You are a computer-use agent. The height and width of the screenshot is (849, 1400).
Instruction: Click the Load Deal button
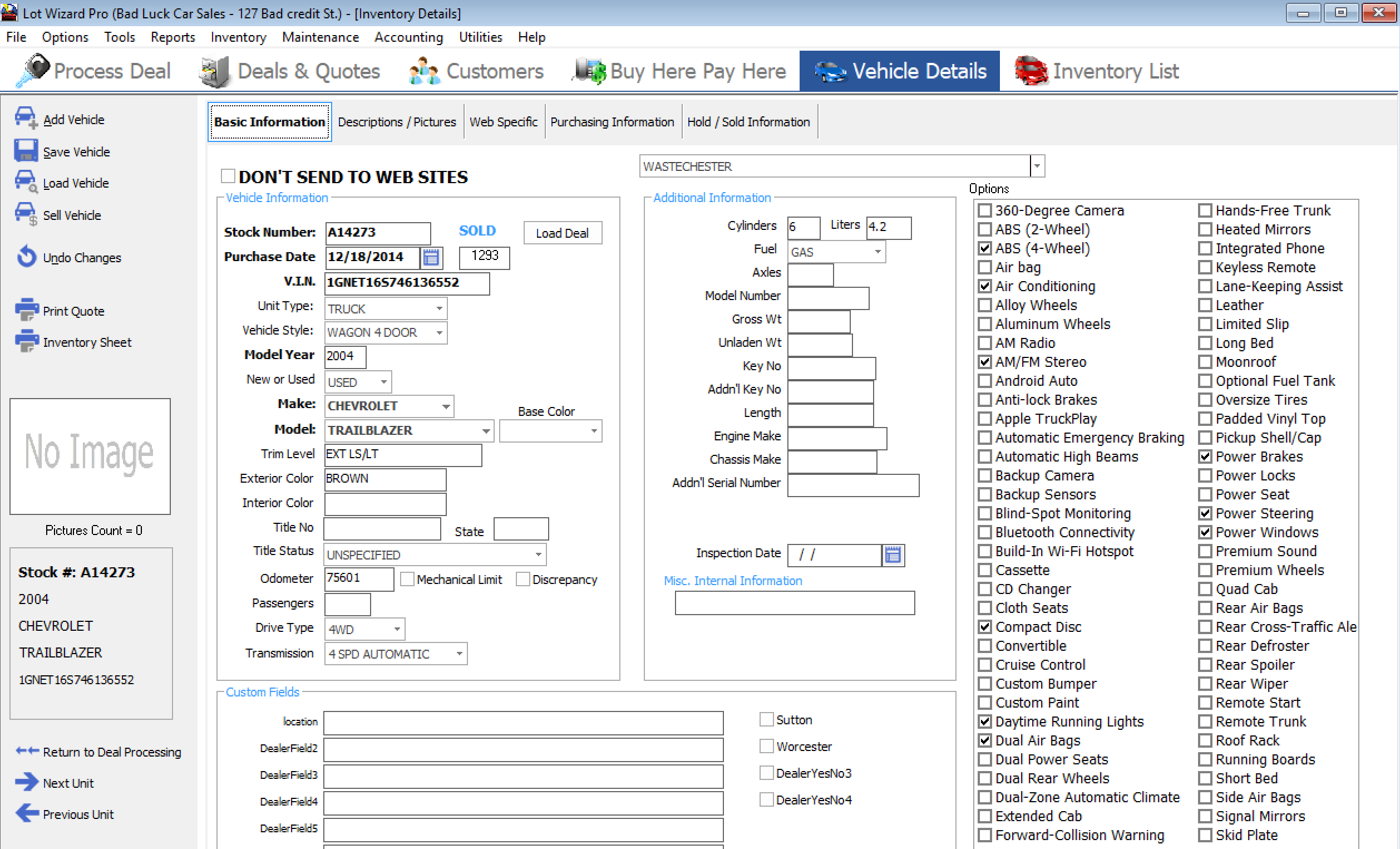pos(561,233)
